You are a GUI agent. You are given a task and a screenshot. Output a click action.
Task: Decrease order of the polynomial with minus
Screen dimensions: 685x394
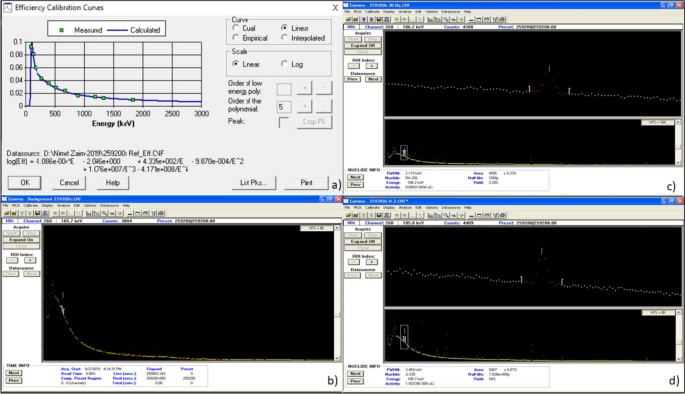(x=324, y=106)
